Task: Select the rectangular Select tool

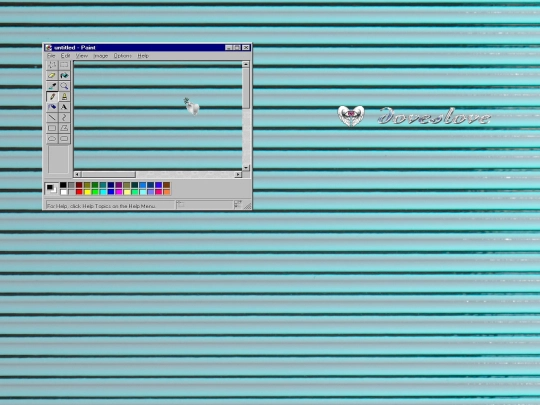Action: tap(64, 65)
